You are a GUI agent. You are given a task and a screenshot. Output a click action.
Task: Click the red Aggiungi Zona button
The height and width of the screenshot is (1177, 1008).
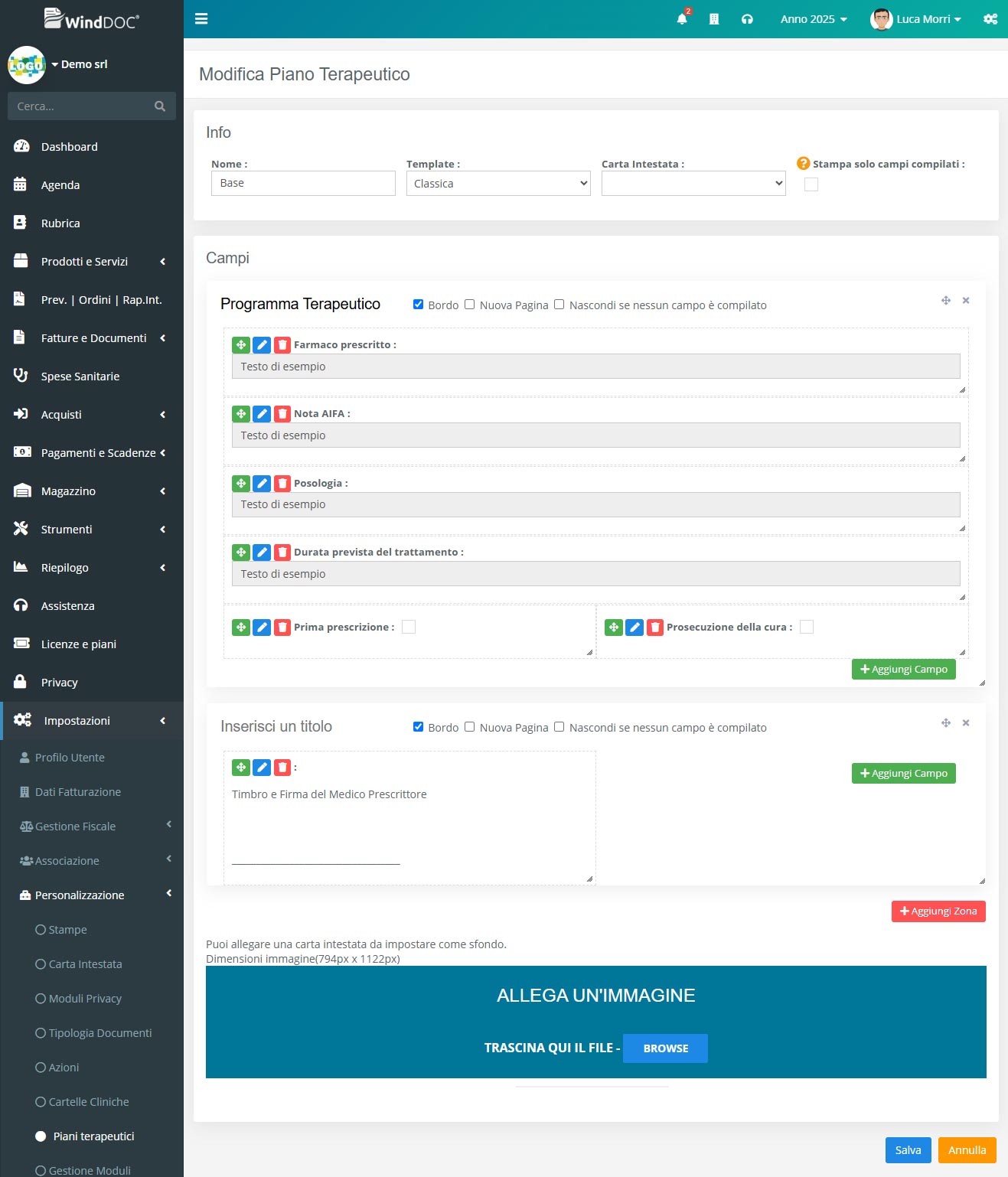(x=938, y=911)
